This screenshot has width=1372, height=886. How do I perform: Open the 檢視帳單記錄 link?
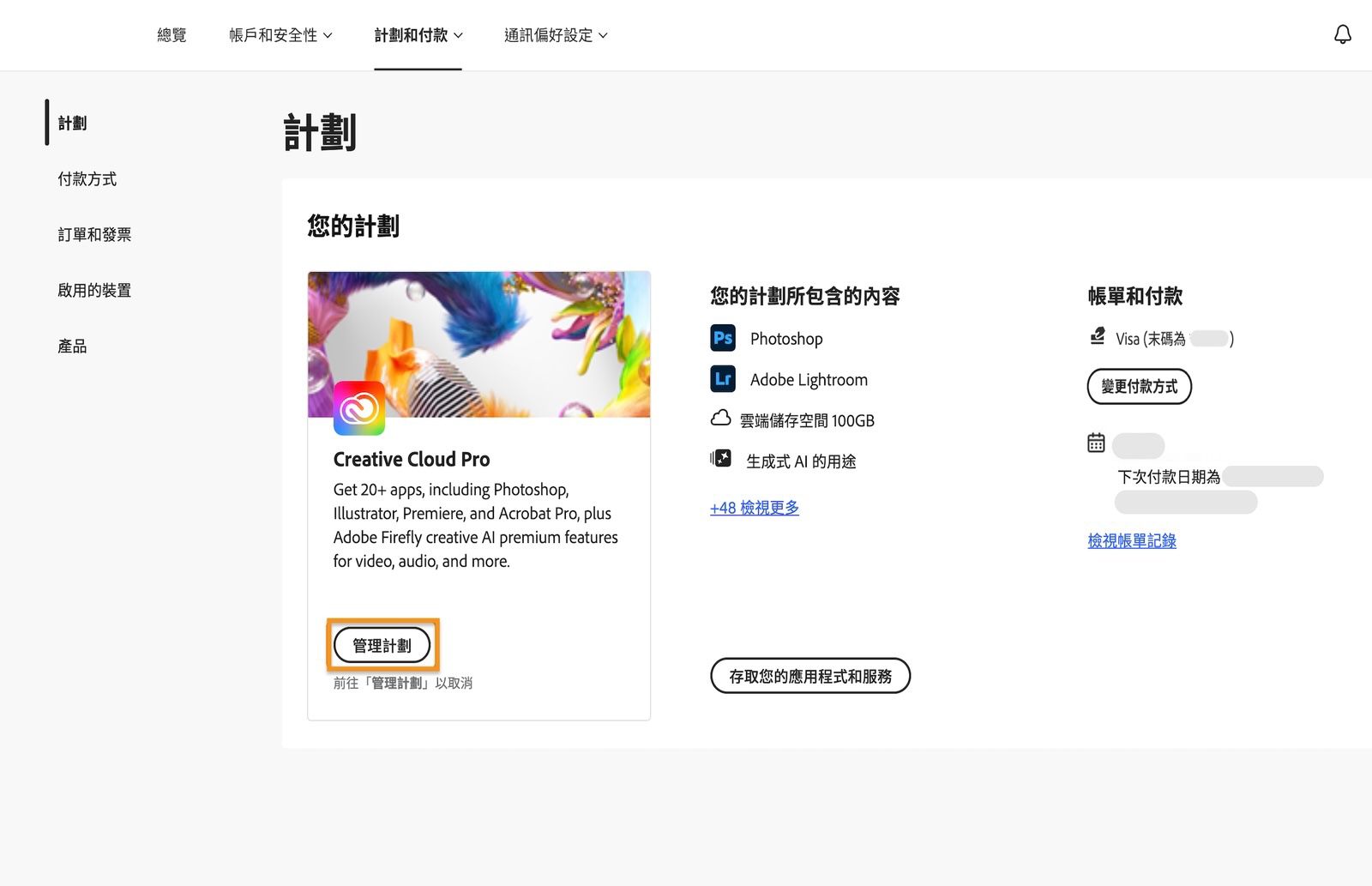click(1132, 540)
